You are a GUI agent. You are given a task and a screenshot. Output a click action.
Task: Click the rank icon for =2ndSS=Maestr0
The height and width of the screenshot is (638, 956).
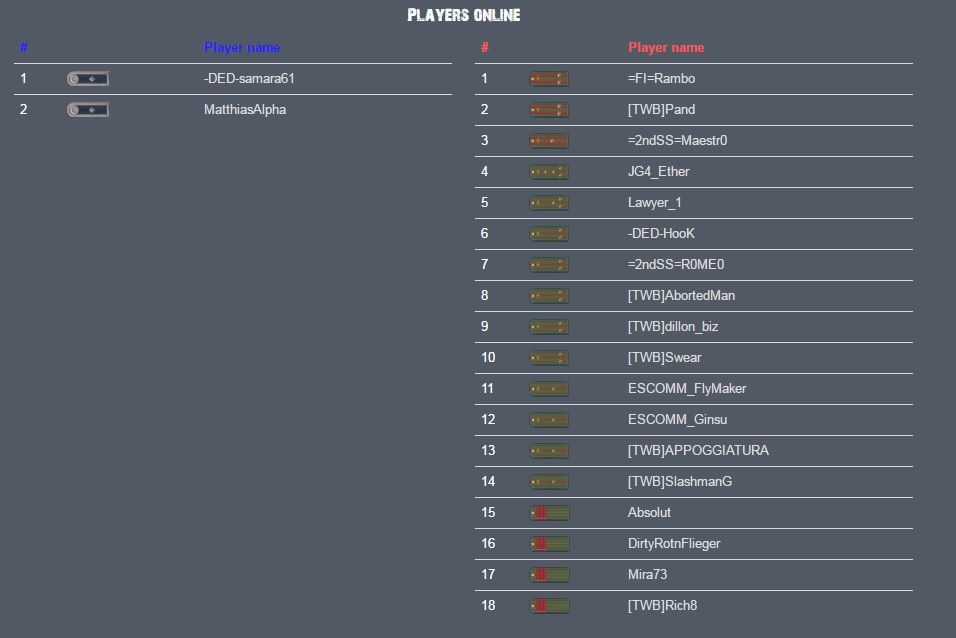549,141
